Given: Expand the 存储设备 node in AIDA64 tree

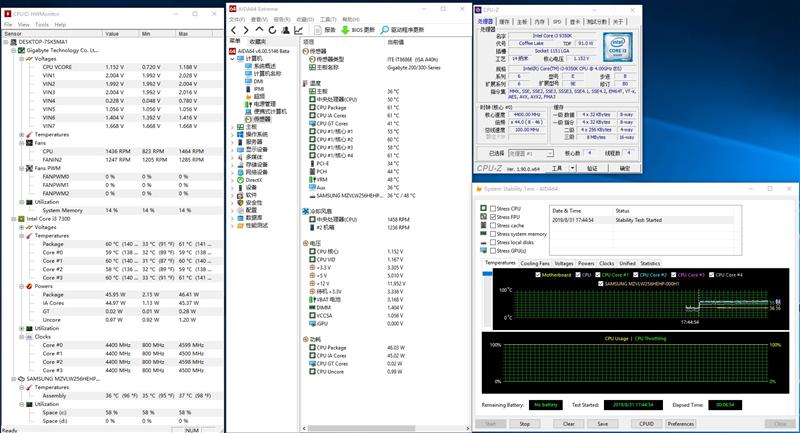Looking at the screenshot, I should coord(232,165).
